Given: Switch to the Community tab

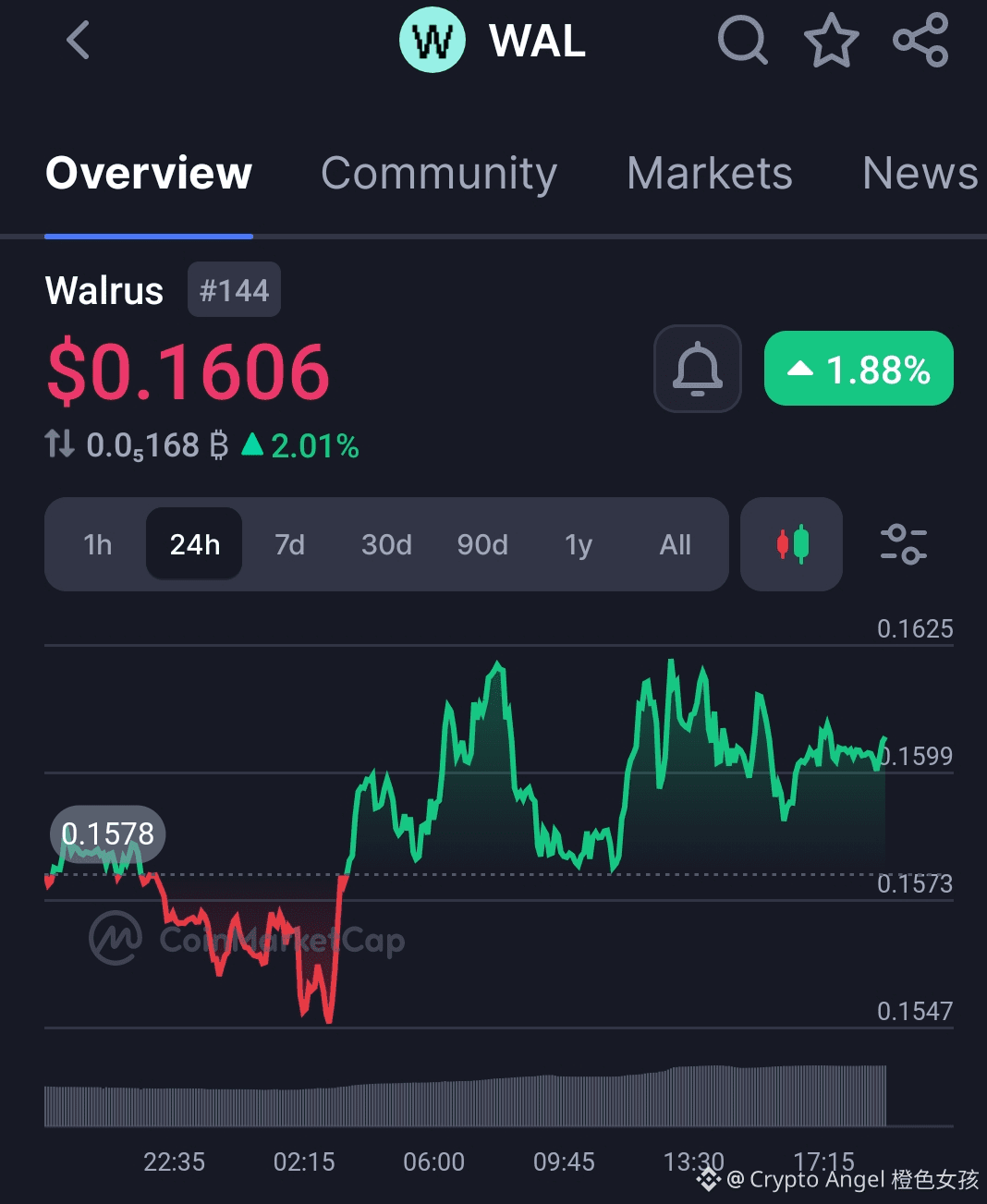Looking at the screenshot, I should [439, 174].
